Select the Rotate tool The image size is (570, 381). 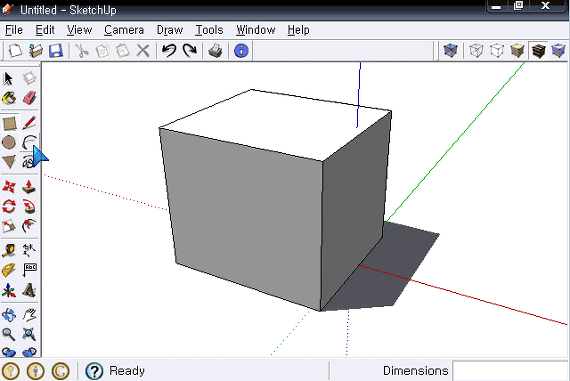point(9,206)
